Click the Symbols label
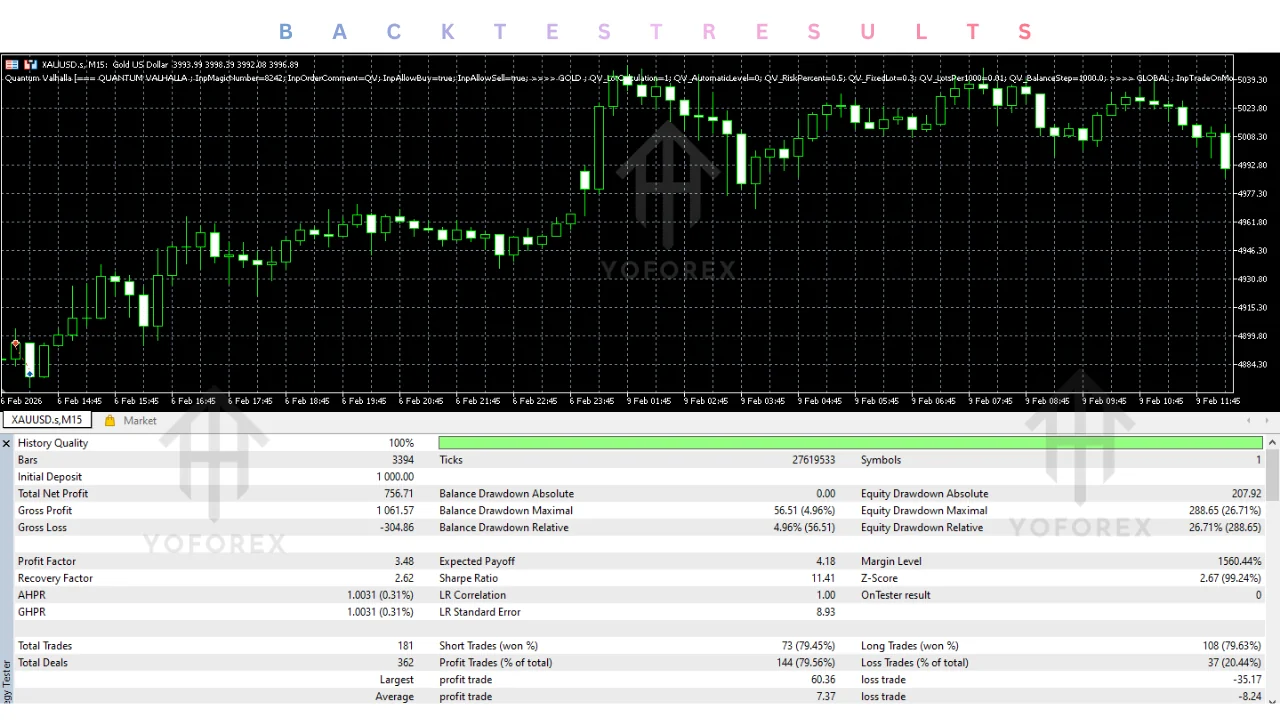Screen dimensions: 1280x720 point(881,460)
